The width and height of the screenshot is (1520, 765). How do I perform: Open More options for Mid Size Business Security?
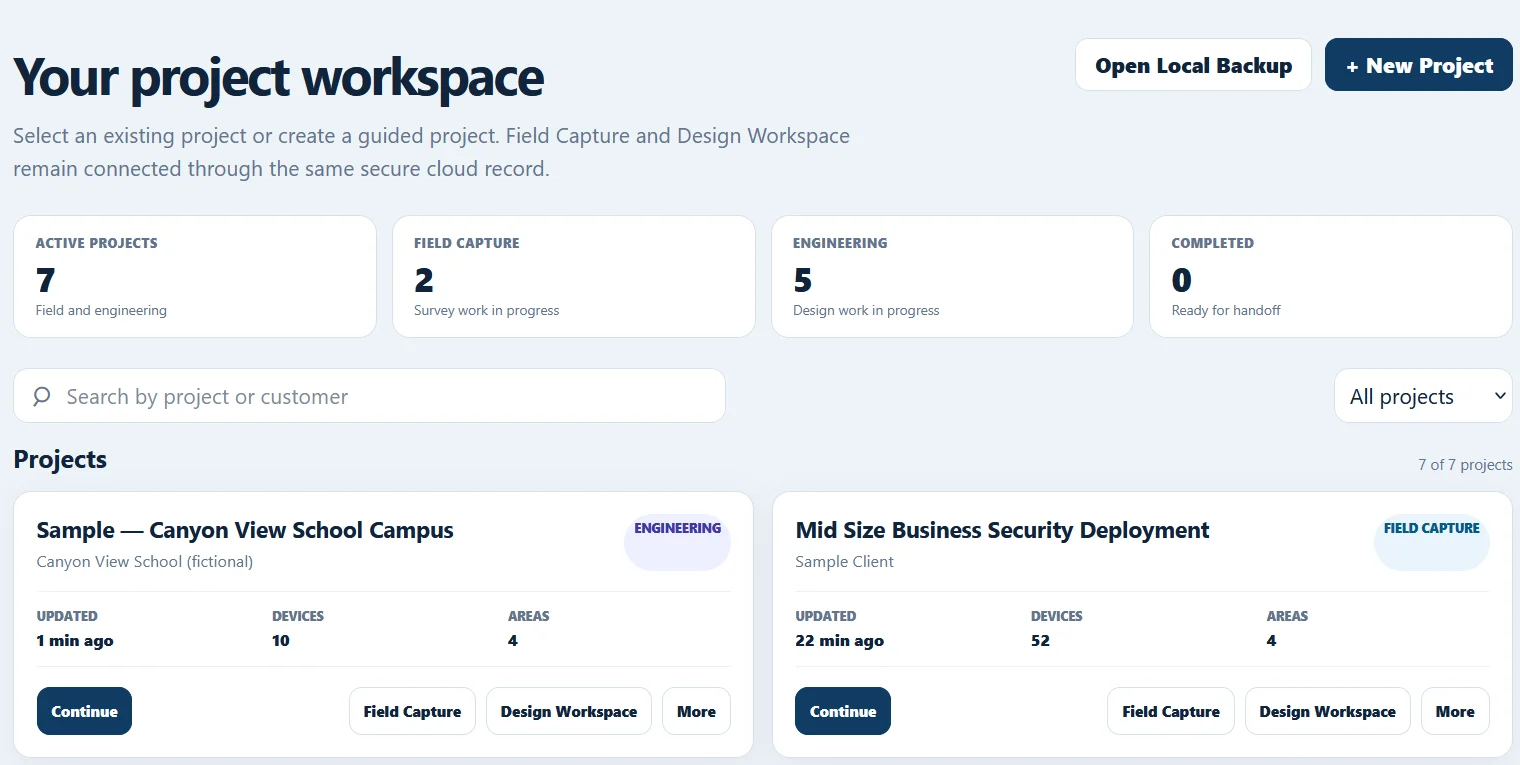(1455, 711)
